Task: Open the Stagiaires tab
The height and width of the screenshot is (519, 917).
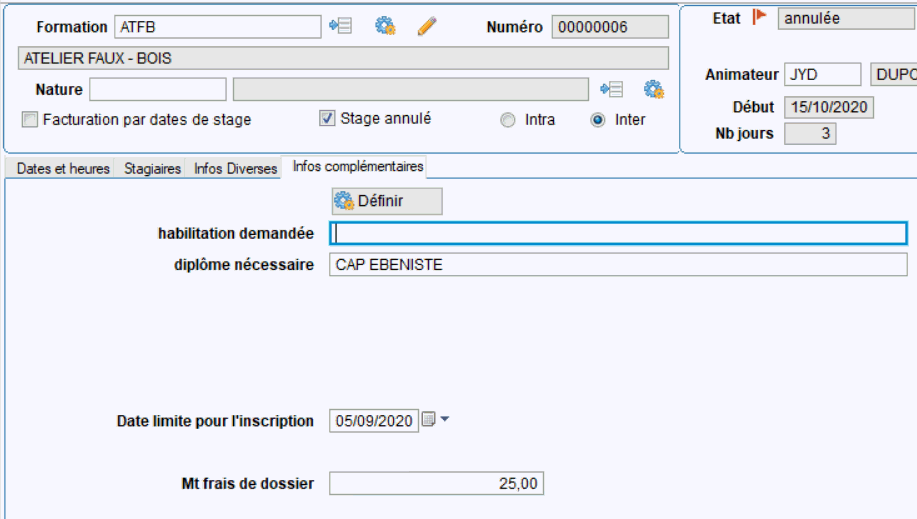Action: pos(153,169)
